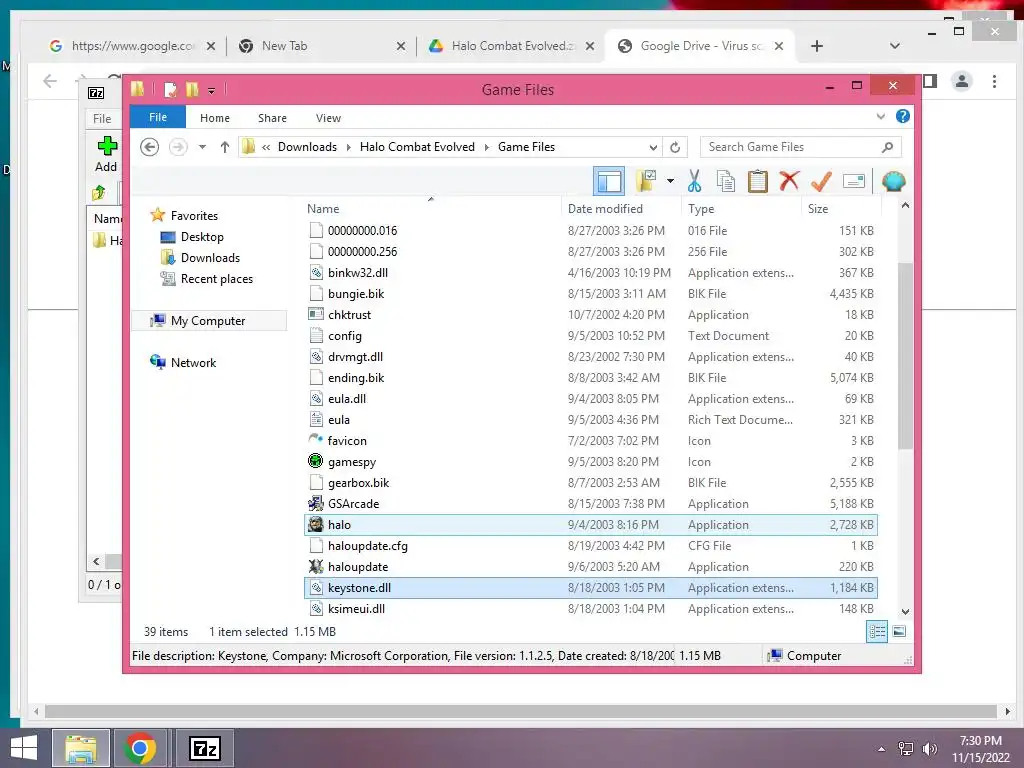This screenshot has height=768, width=1024.
Task: Click Chrome's horizontal scrollbar
Action: point(521,711)
